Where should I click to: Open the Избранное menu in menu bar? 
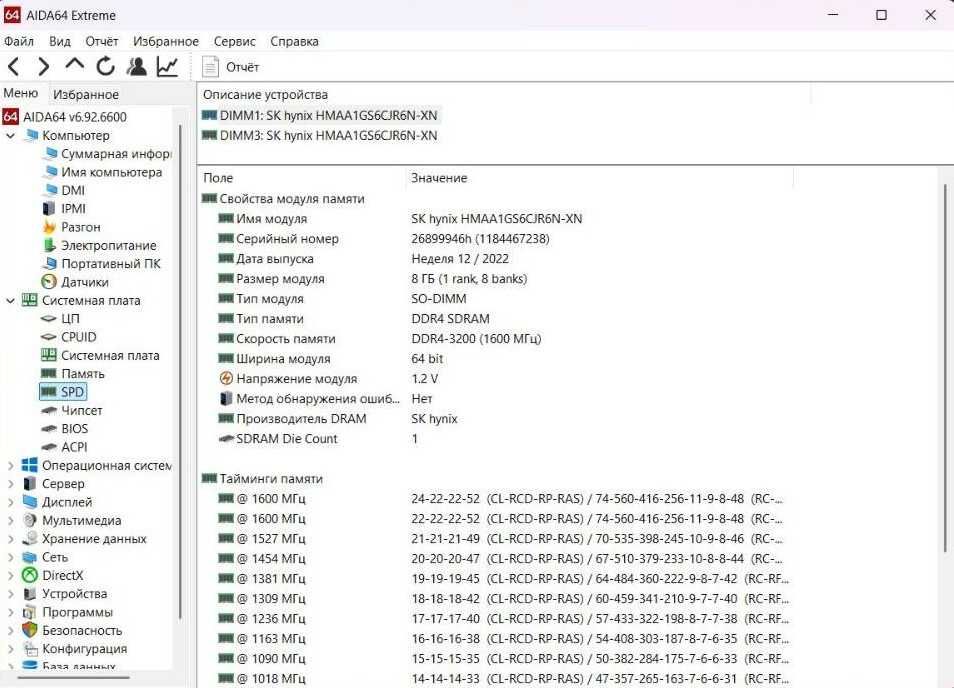point(166,41)
